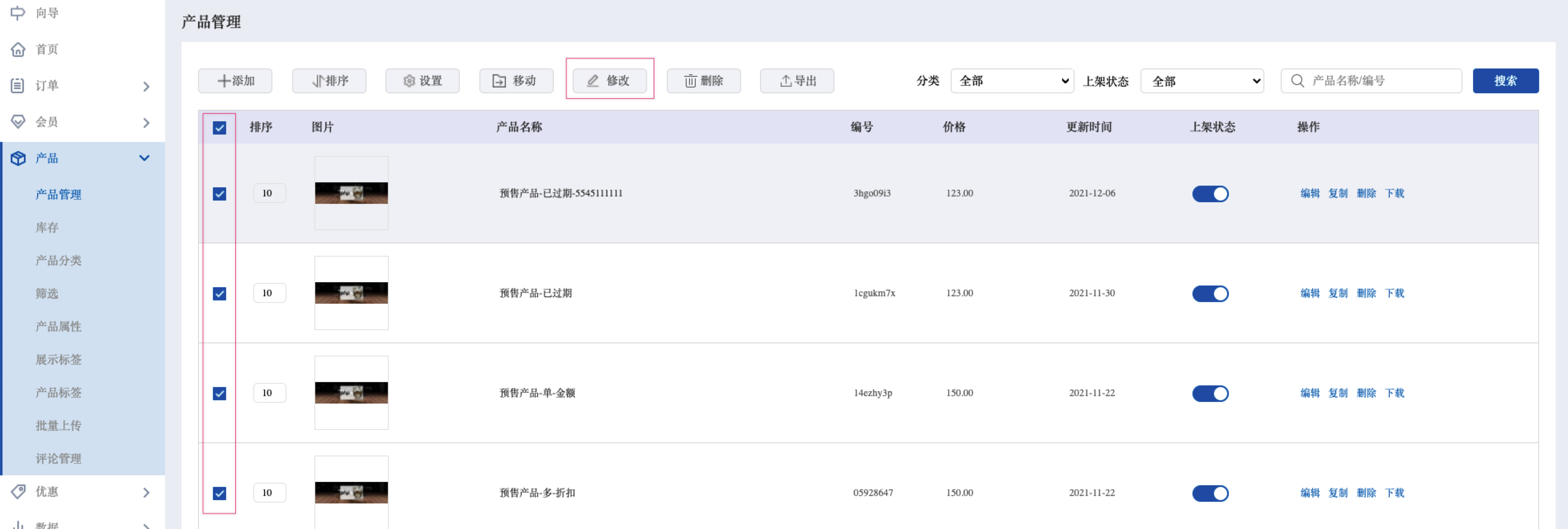The image size is (1568, 529).
Task: Open 库存 in the sidebar
Action: point(47,228)
